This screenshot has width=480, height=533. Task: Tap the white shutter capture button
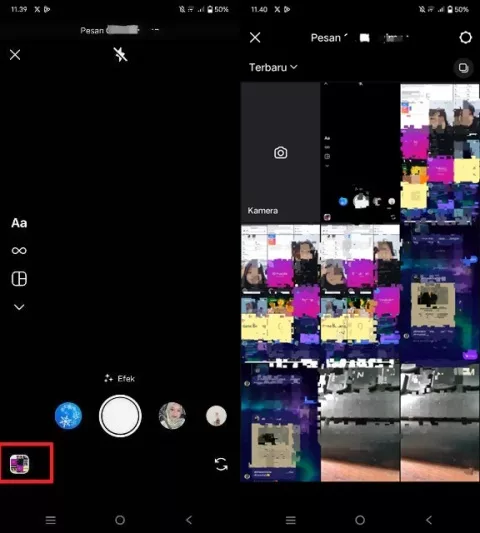[120, 416]
